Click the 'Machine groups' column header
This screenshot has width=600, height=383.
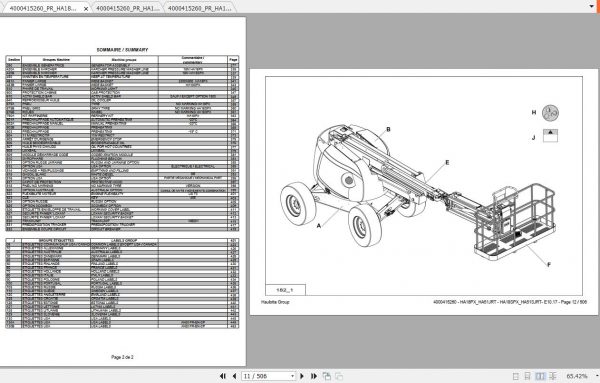pyautogui.click(x=124, y=60)
